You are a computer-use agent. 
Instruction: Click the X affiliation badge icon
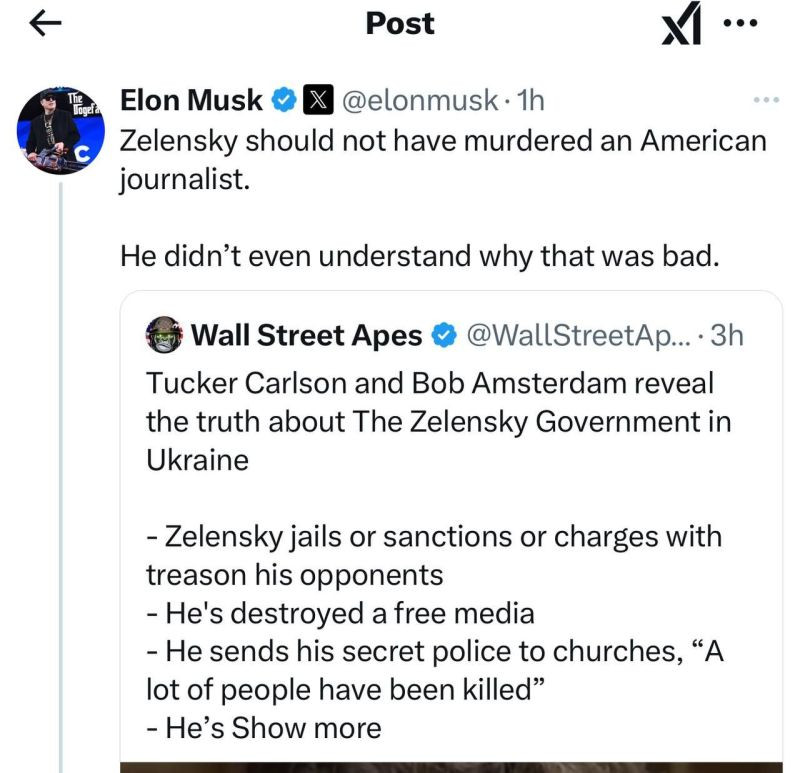(x=317, y=100)
